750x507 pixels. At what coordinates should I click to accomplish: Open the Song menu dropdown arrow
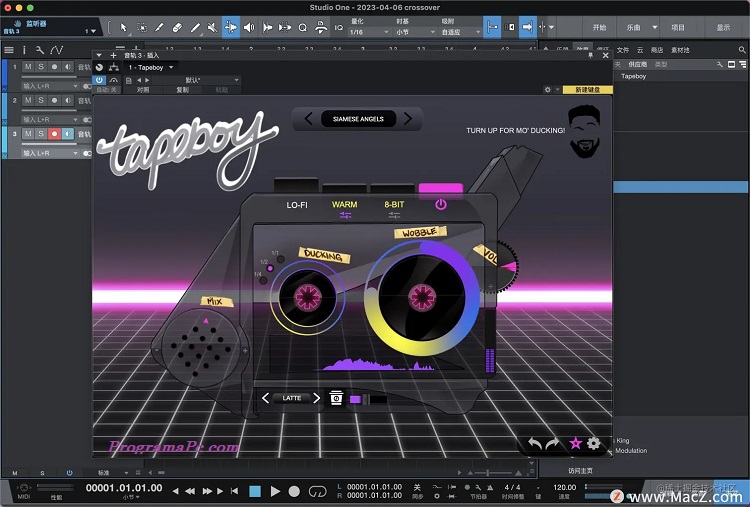tap(655, 28)
